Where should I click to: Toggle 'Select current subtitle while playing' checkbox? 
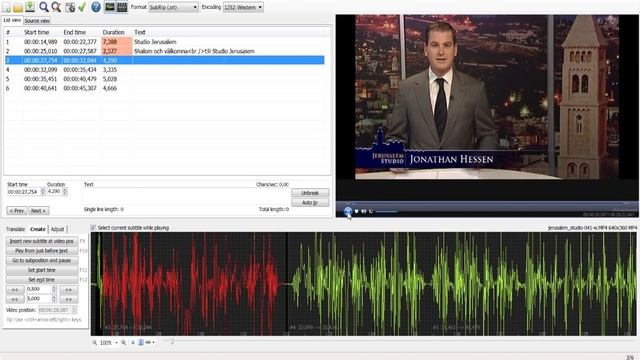coord(93,228)
